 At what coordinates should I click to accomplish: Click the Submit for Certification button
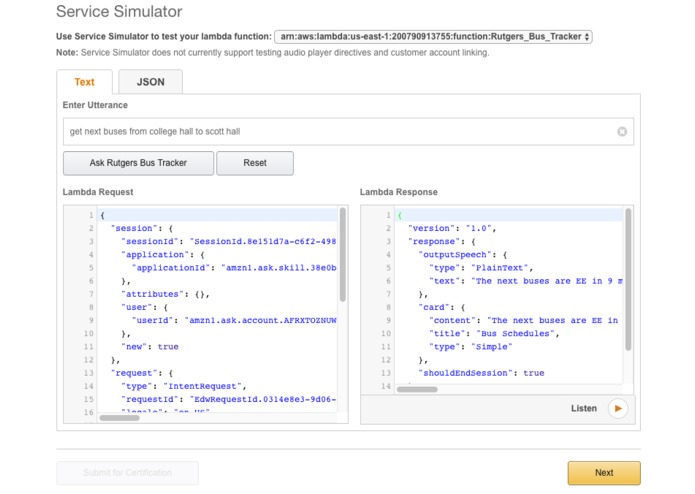tap(127, 472)
